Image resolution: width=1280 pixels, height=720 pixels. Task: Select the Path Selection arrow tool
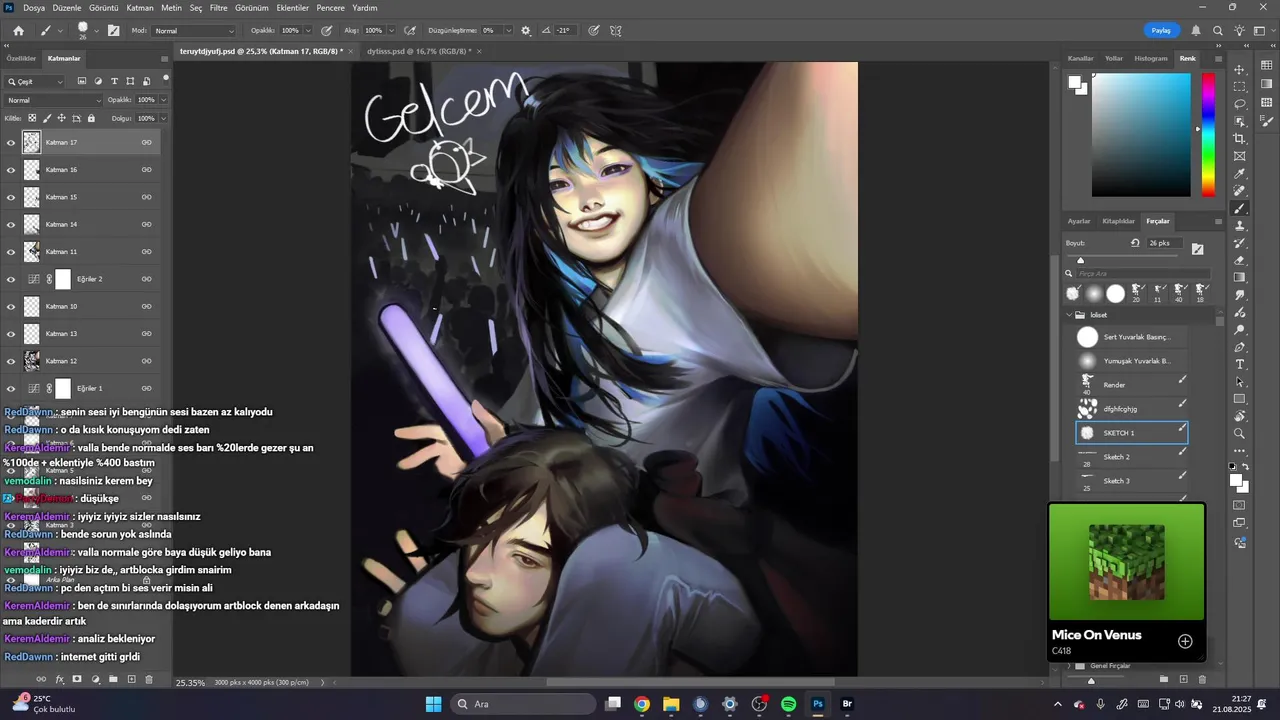click(x=1240, y=382)
